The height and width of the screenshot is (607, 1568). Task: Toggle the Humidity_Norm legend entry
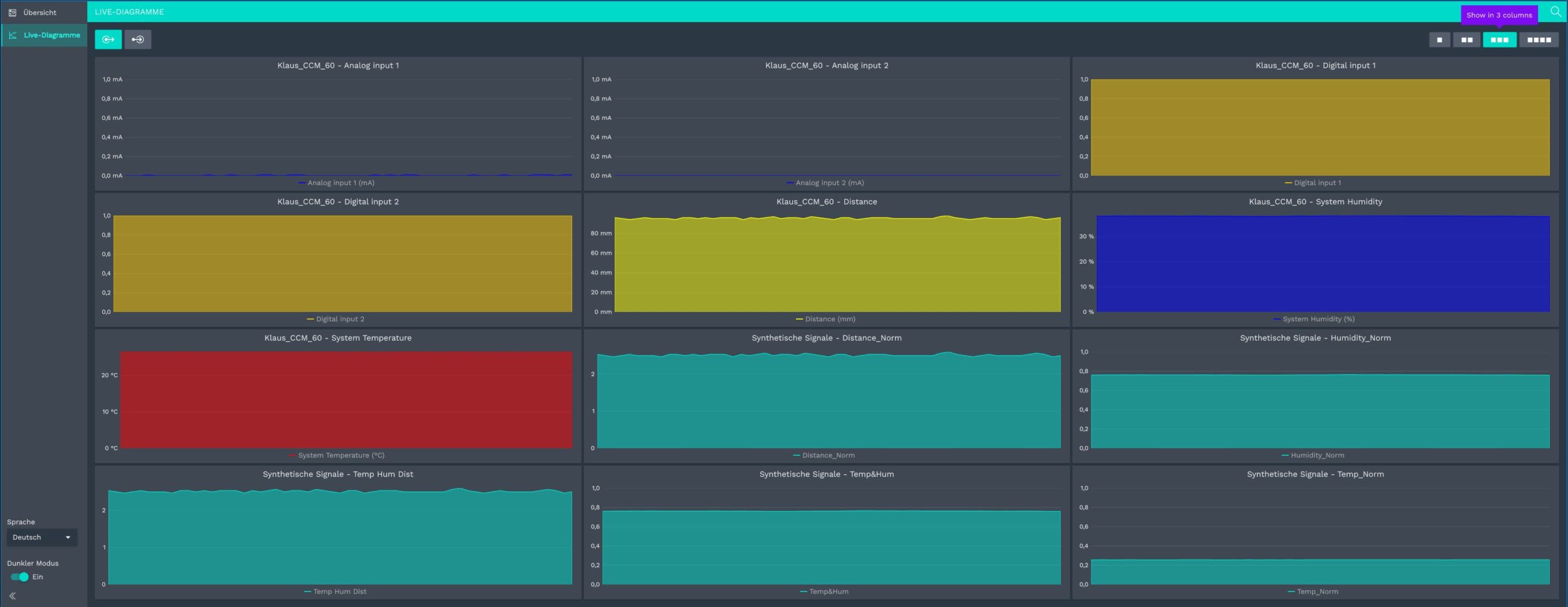(1313, 455)
